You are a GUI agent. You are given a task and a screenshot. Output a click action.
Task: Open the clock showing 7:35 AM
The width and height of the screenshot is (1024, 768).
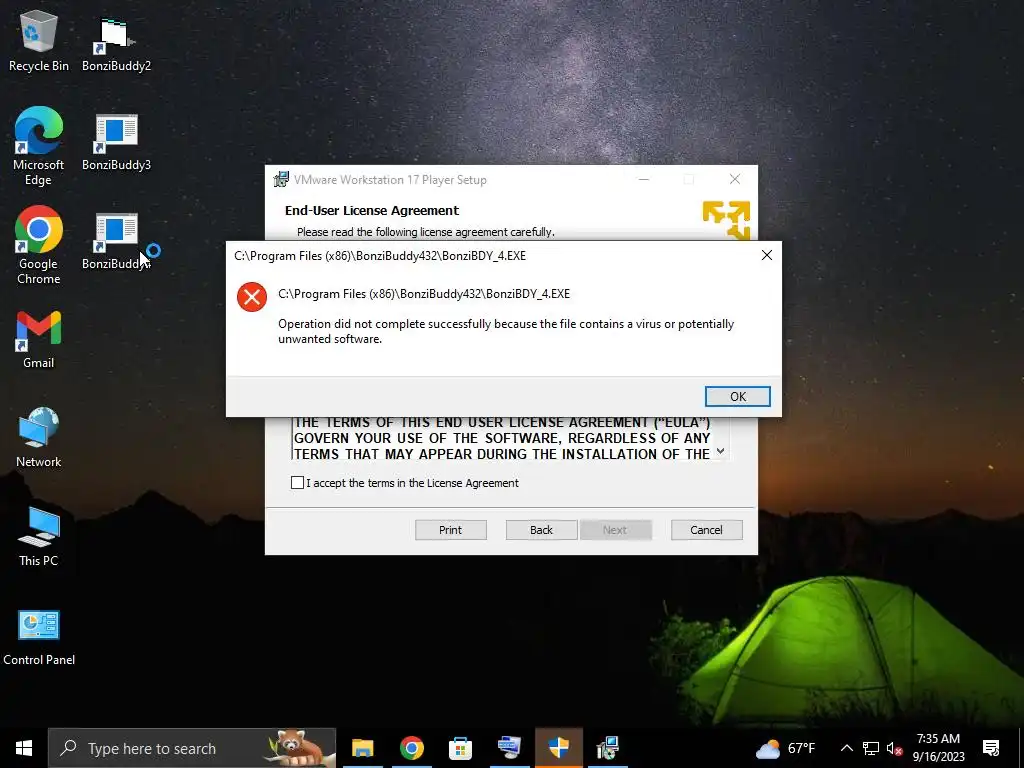click(938, 748)
